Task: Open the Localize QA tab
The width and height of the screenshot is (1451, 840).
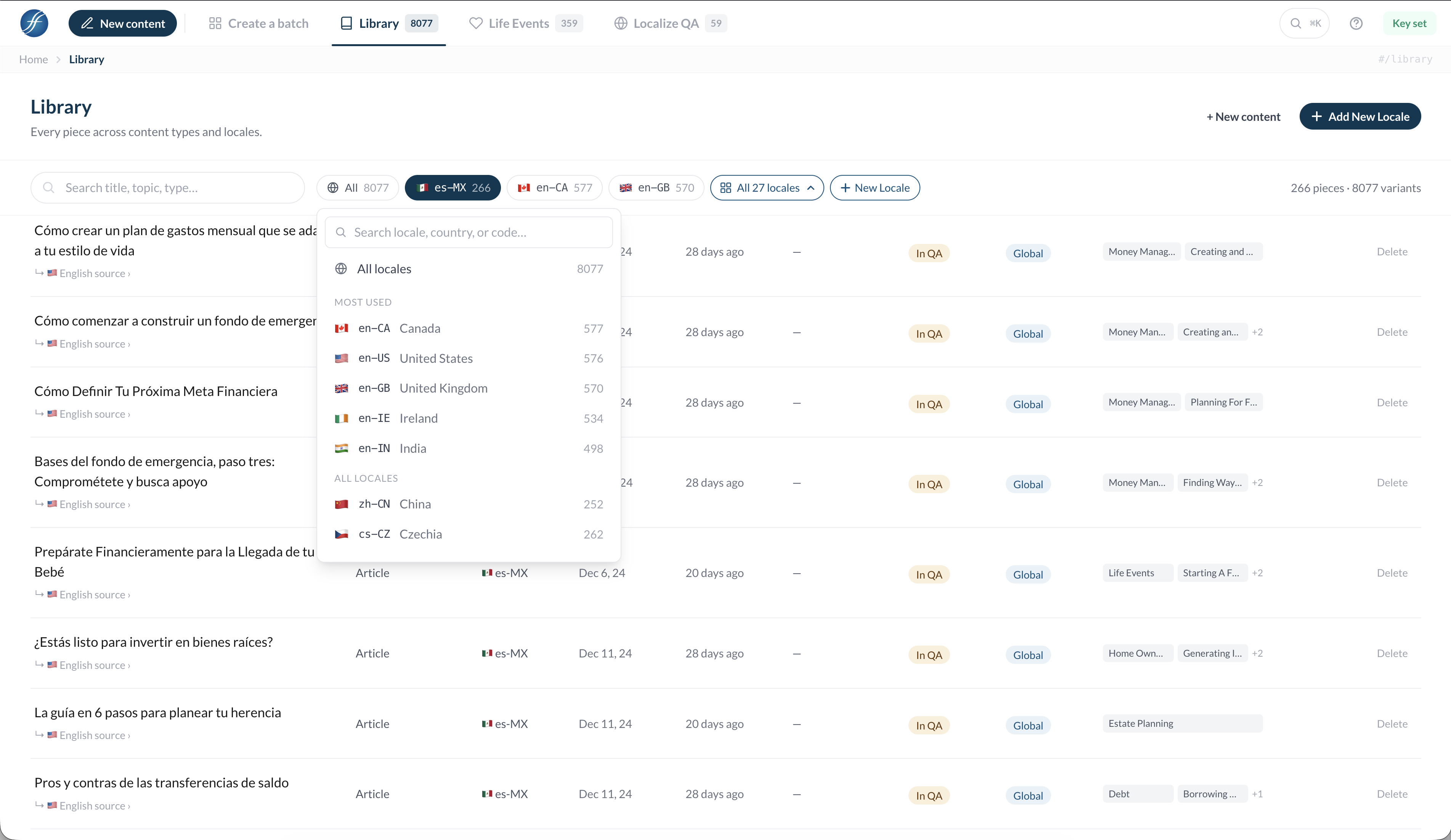Action: click(x=670, y=23)
